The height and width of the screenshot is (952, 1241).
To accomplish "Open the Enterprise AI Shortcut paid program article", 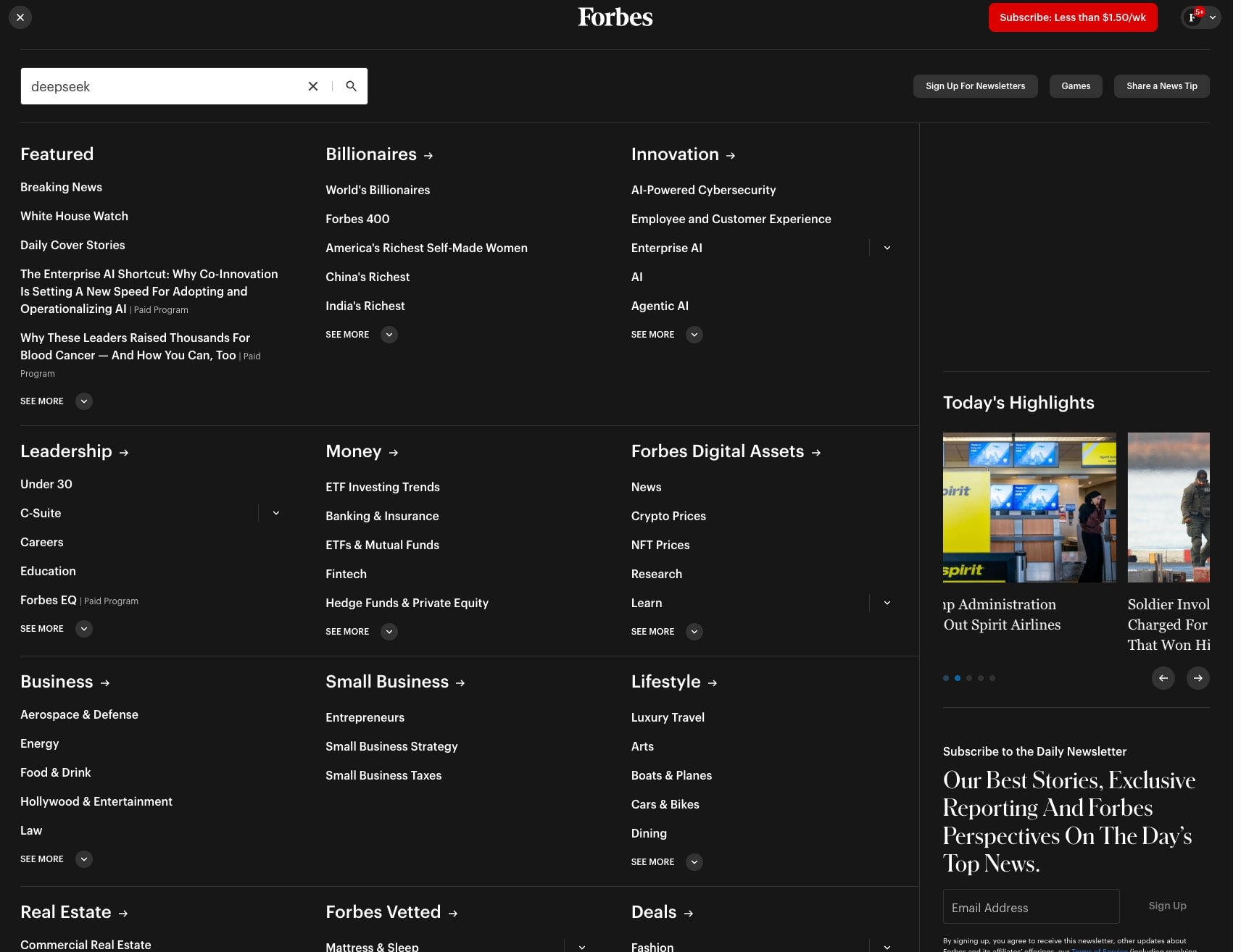I will 149,291.
